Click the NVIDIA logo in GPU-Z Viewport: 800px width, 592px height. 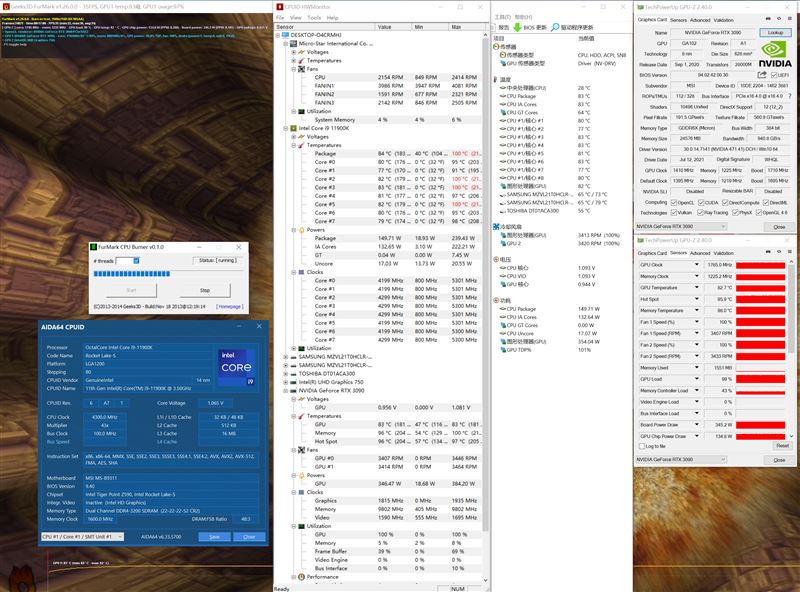coord(775,54)
